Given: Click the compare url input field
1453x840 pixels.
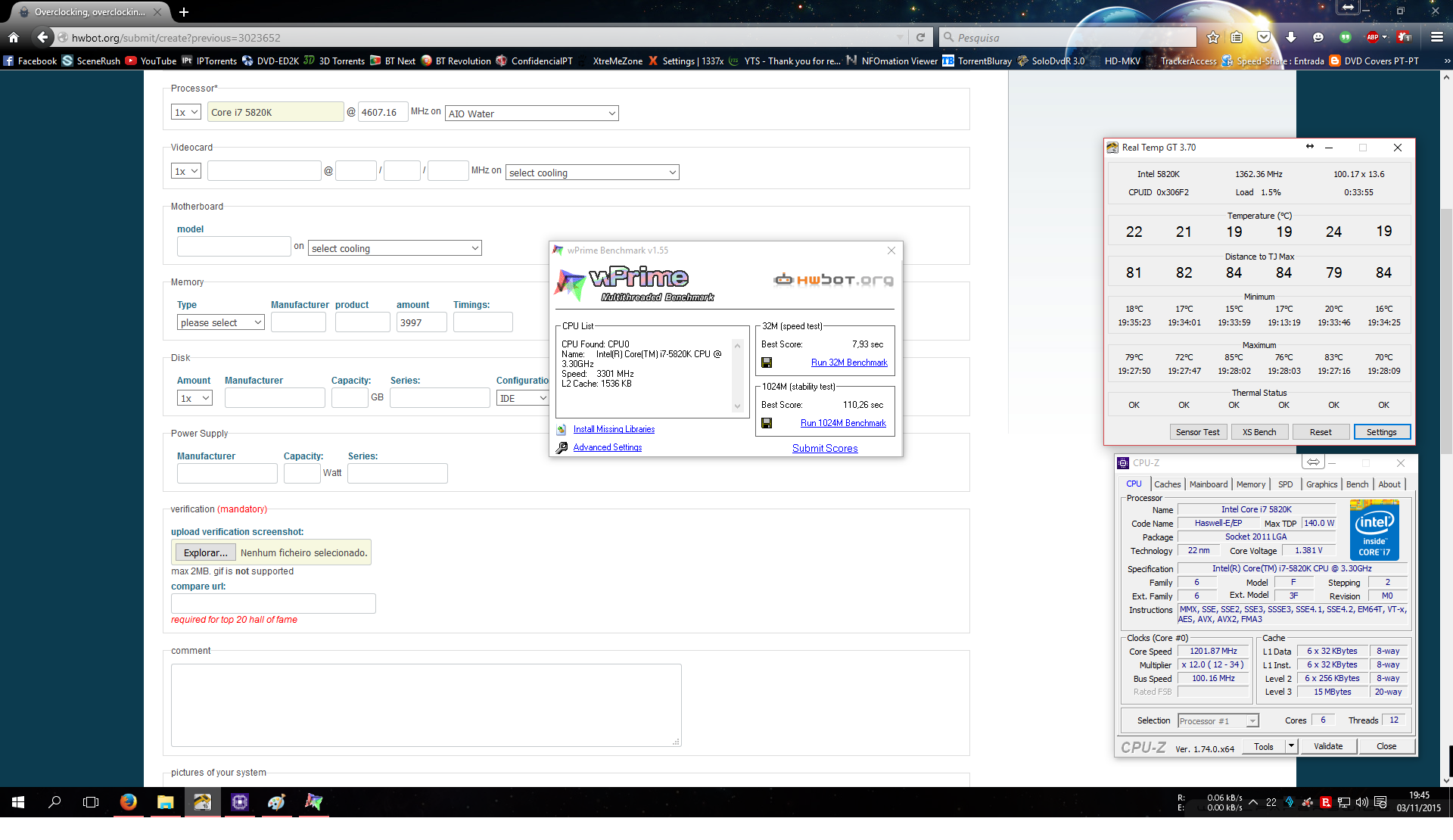Looking at the screenshot, I should [x=273, y=604].
